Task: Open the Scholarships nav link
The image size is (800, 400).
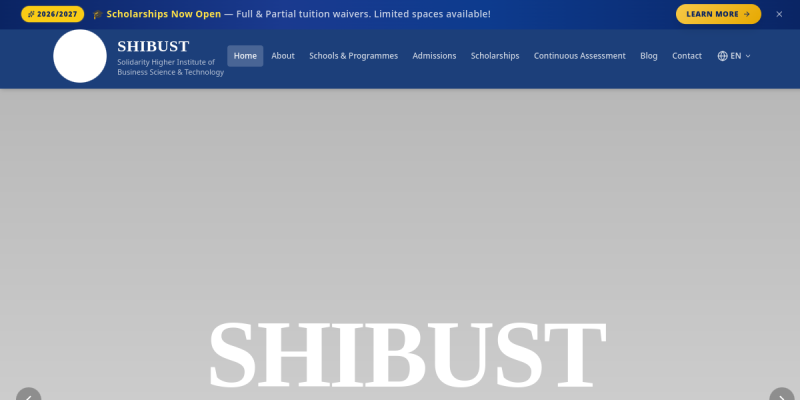Action: 495,56
